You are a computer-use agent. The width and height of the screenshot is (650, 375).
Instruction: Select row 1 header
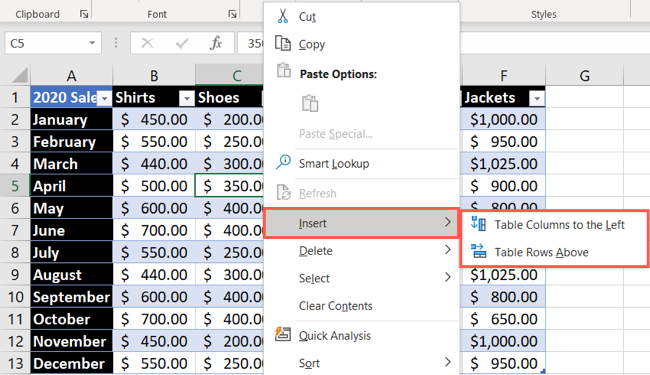15,97
